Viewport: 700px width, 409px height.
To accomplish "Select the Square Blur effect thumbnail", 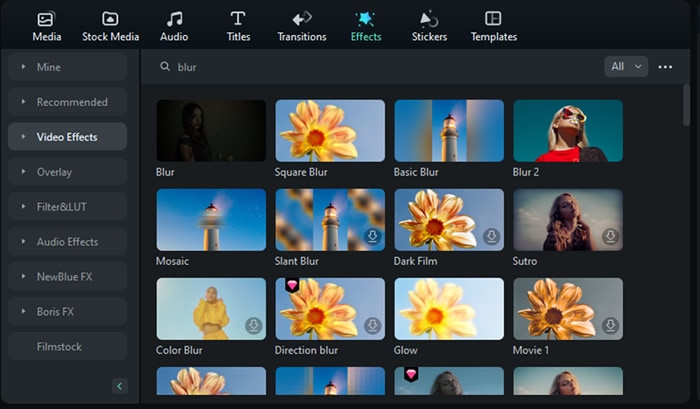I will click(x=330, y=130).
